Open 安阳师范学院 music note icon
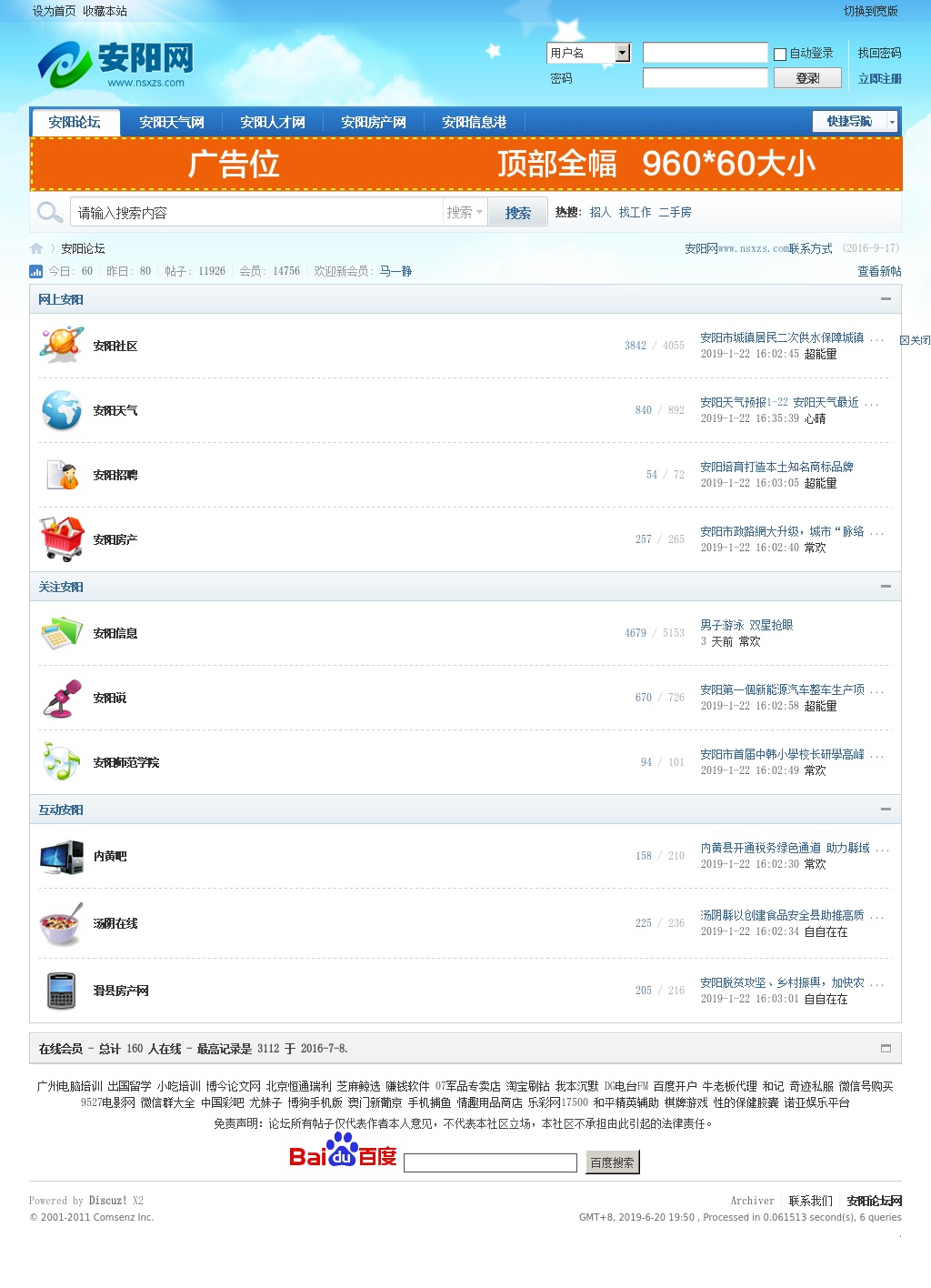This screenshot has width=931, height=1288. pyautogui.click(x=62, y=762)
